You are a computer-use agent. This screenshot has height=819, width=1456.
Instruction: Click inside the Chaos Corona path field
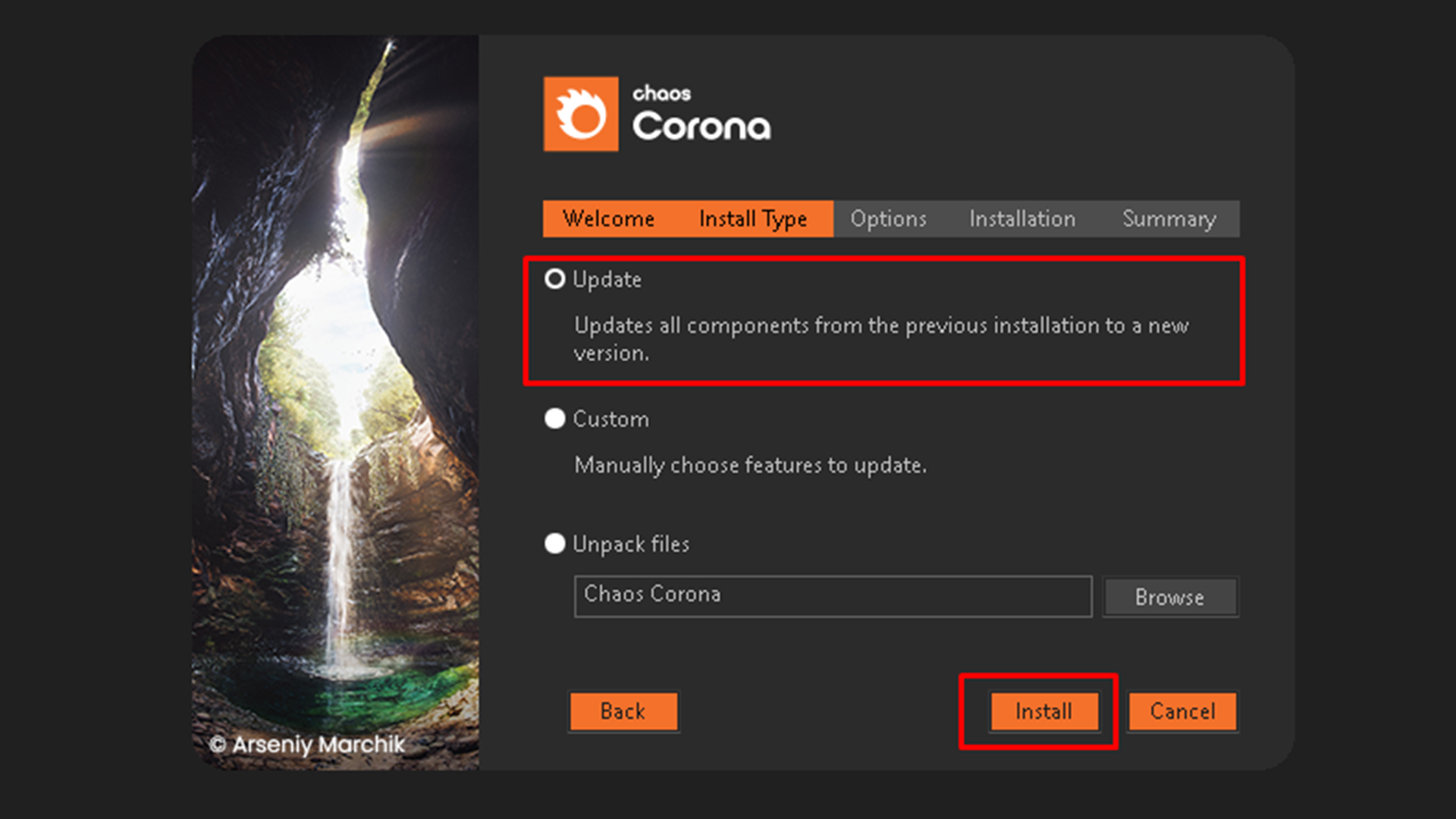[x=832, y=597]
